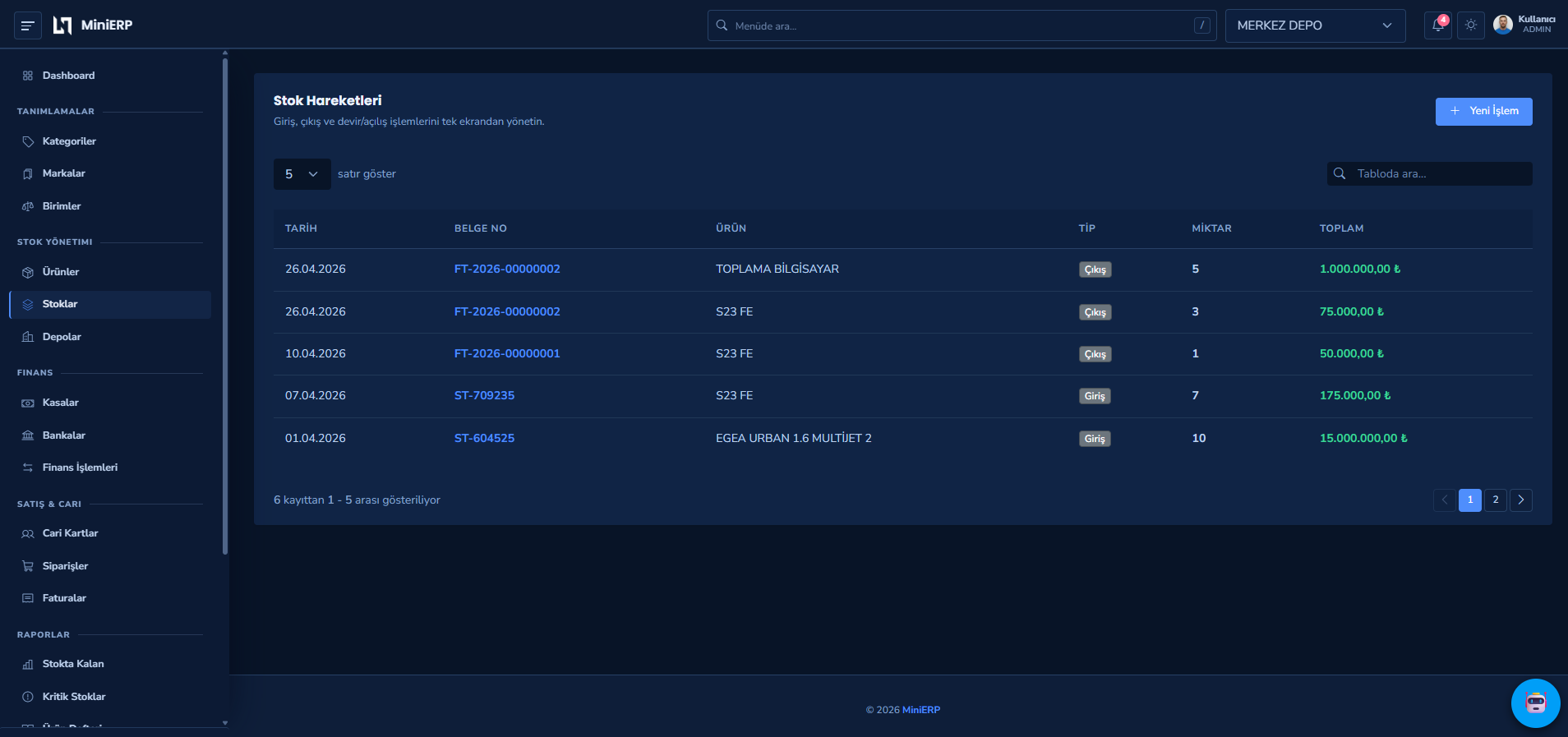Viewport: 1568px width, 737px height.
Task: Expand the MERKEZ DEPO warehouse dropdown
Action: pos(1315,25)
